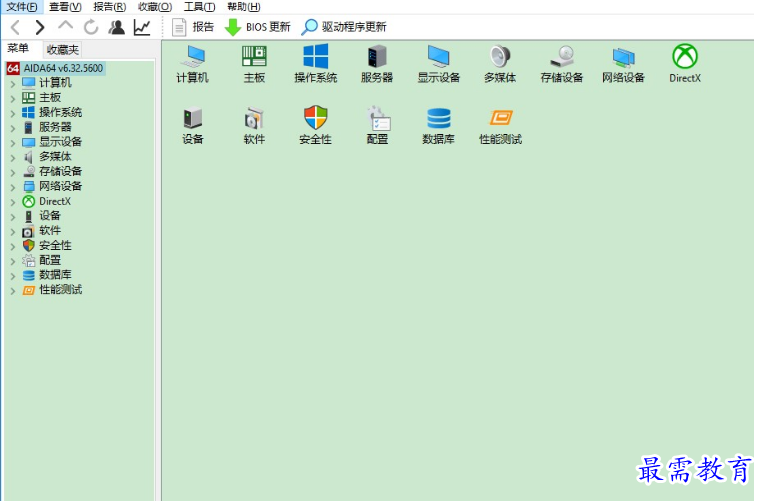Open the 计算机 icon in main panel
The image size is (760, 501).
pos(192,63)
